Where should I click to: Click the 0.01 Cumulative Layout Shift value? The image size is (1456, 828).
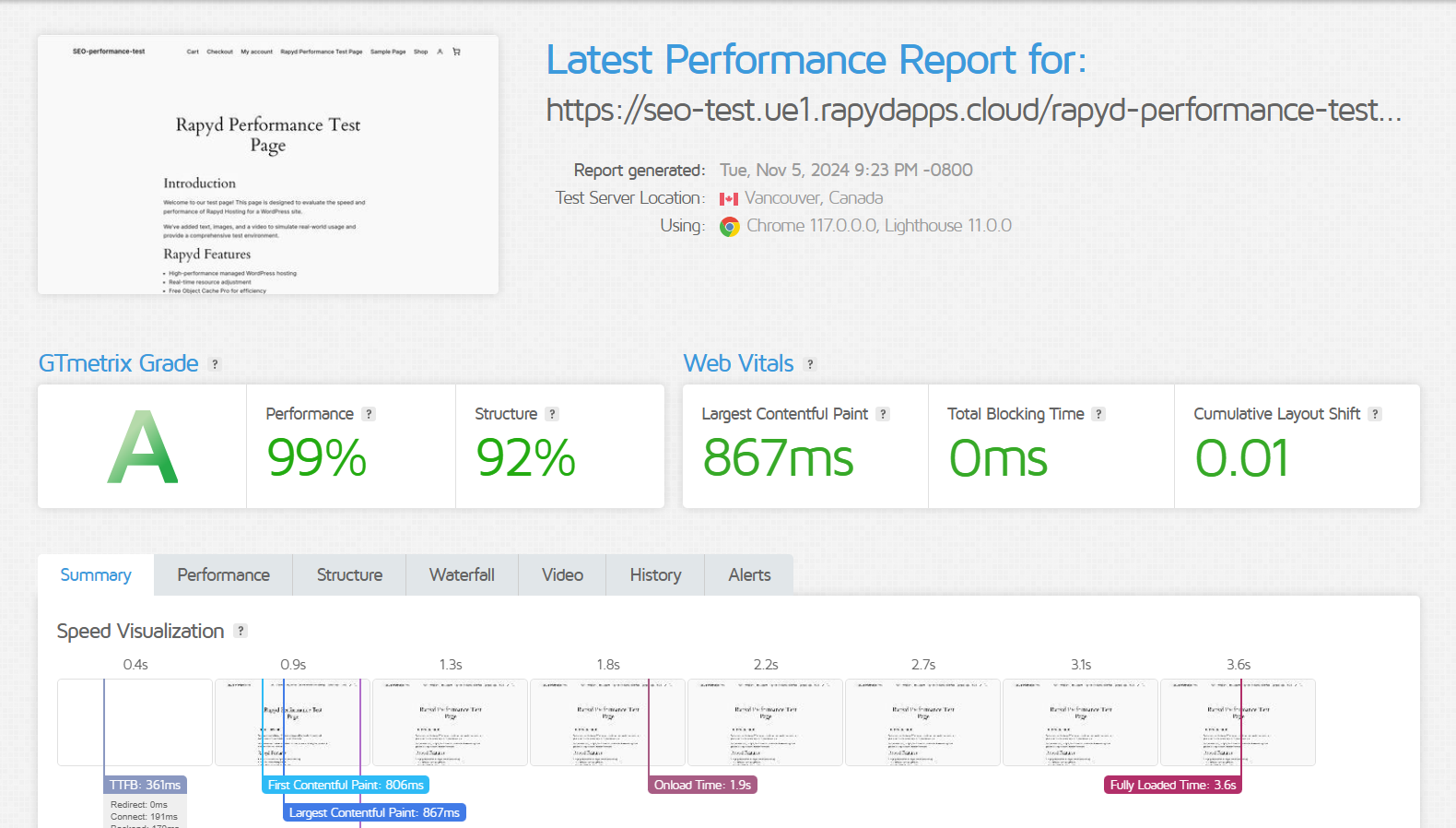click(1241, 458)
